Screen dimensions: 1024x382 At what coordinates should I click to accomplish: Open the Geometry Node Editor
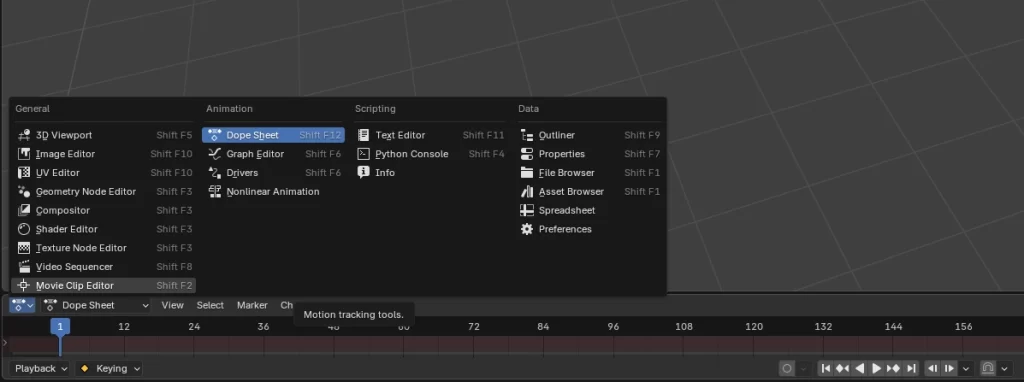(104, 192)
